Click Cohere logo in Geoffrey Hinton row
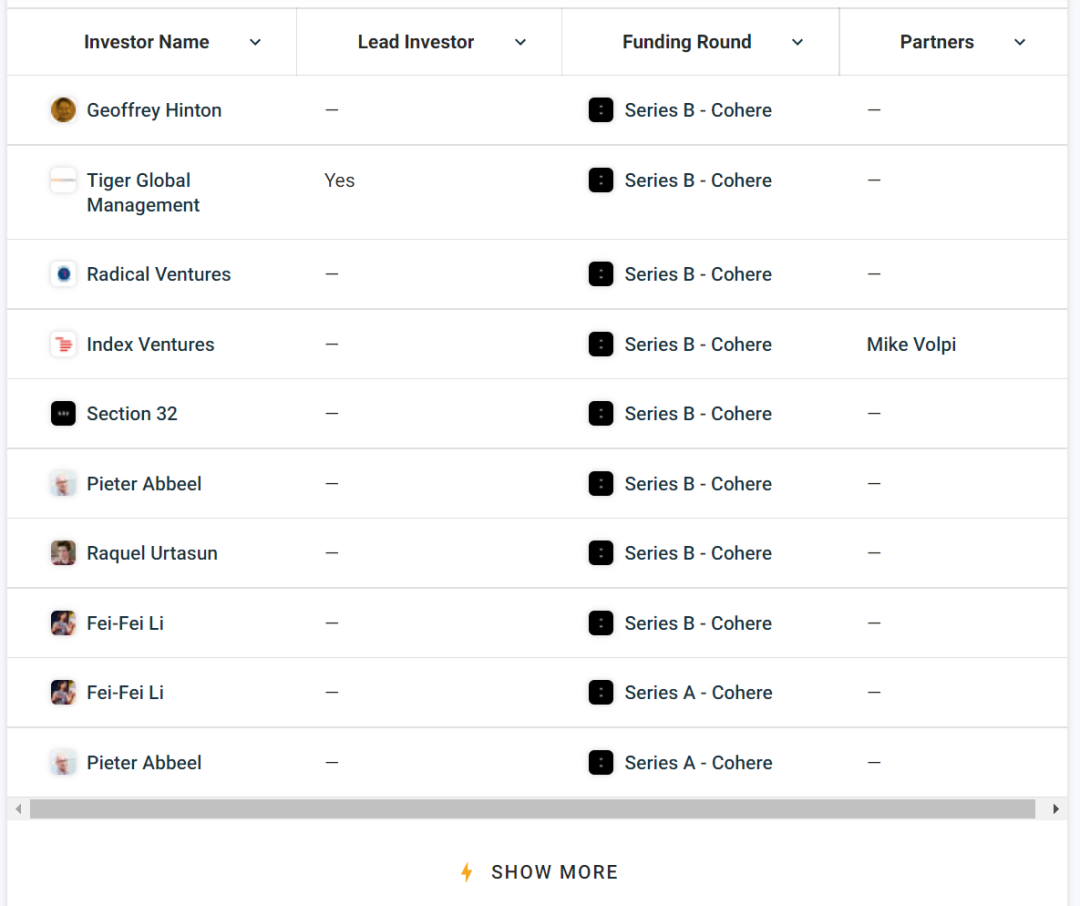The image size is (1080, 906). coord(601,110)
